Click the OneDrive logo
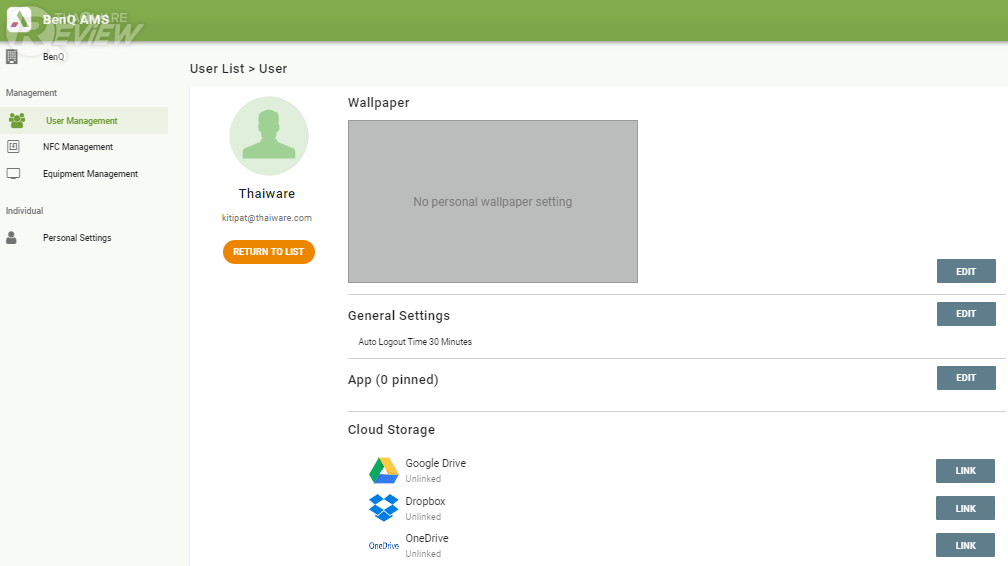 coord(384,545)
